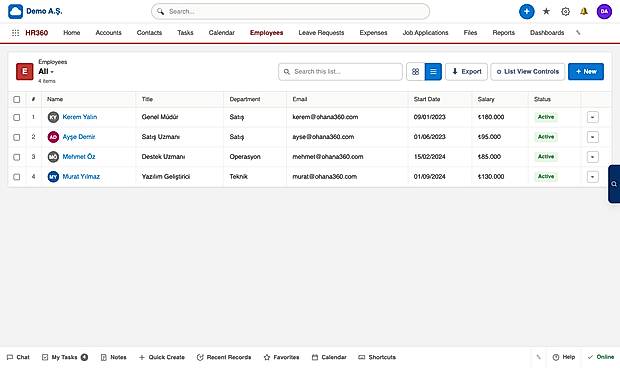Screen dimensions: 620x368
Task: Open Kerem Yalın employee record link
Action: [x=79, y=117]
